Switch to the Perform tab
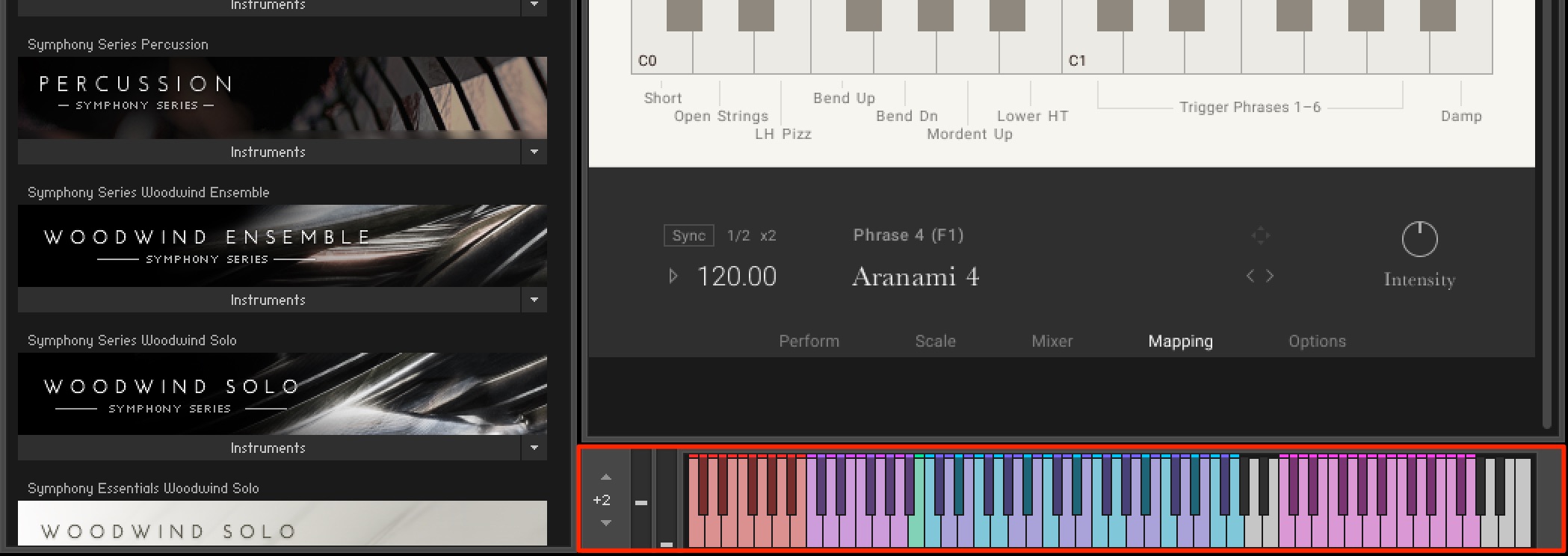The width and height of the screenshot is (1568, 556). 809,341
